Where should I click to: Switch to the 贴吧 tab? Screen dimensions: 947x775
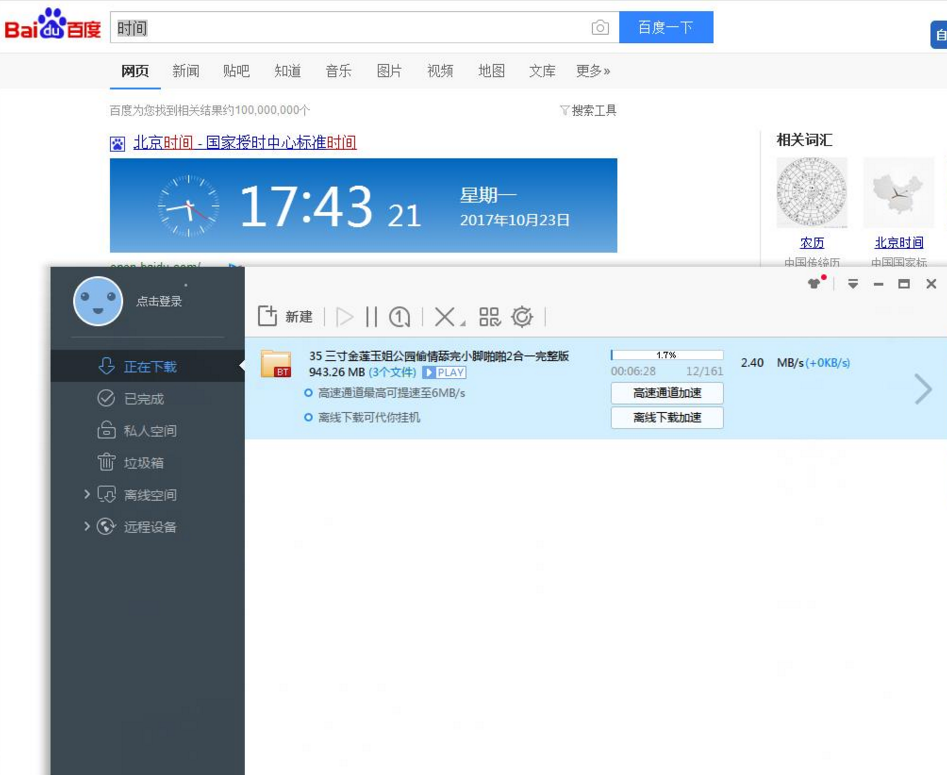tap(236, 71)
